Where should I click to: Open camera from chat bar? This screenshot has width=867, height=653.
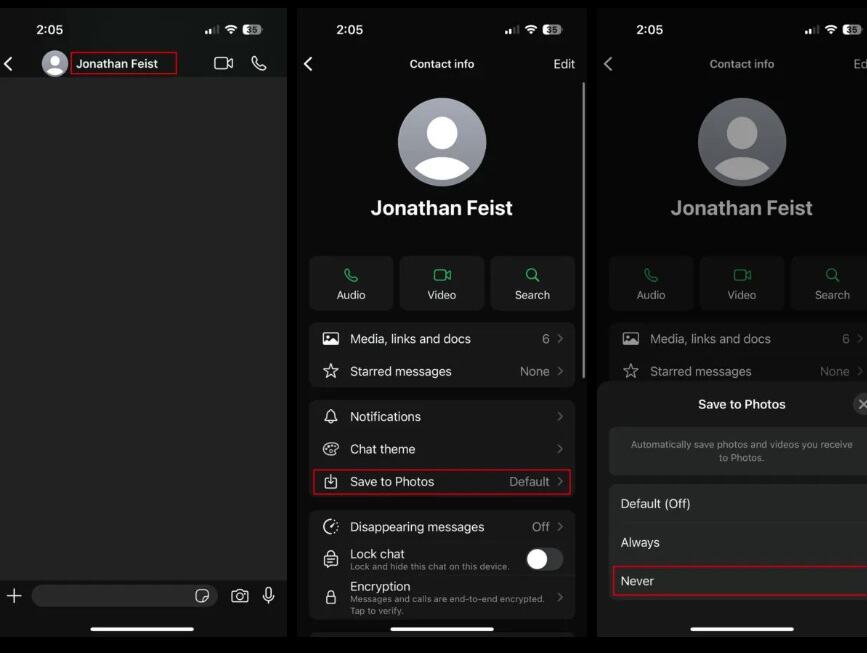239,595
